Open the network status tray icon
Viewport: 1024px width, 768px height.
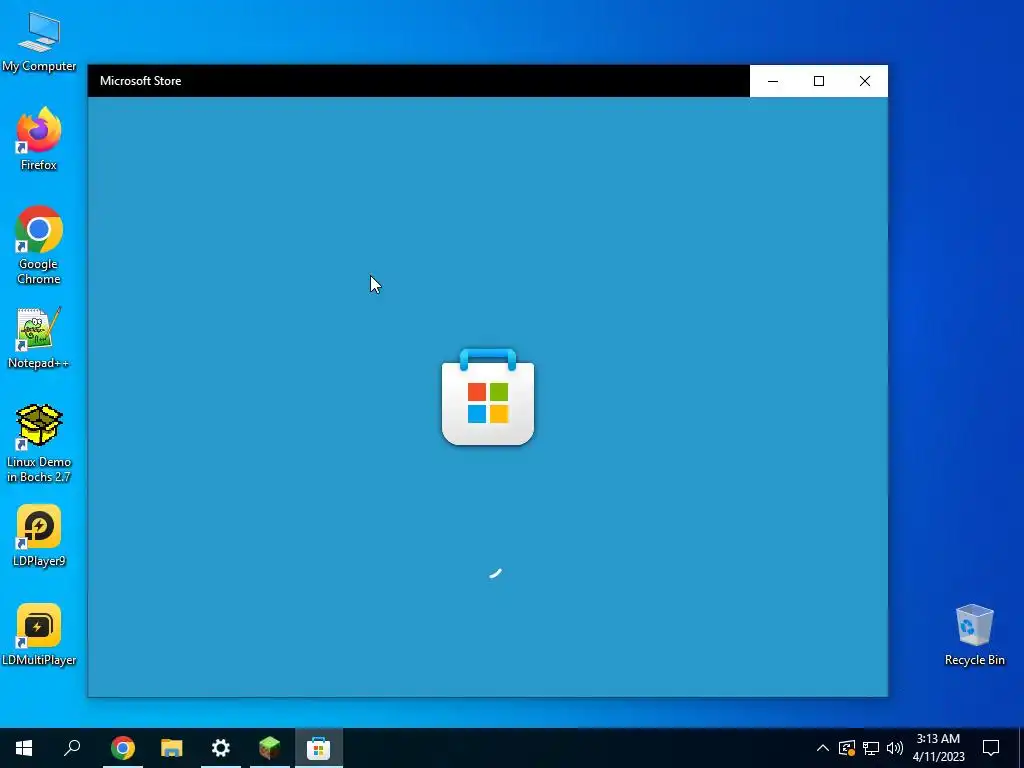click(x=871, y=748)
